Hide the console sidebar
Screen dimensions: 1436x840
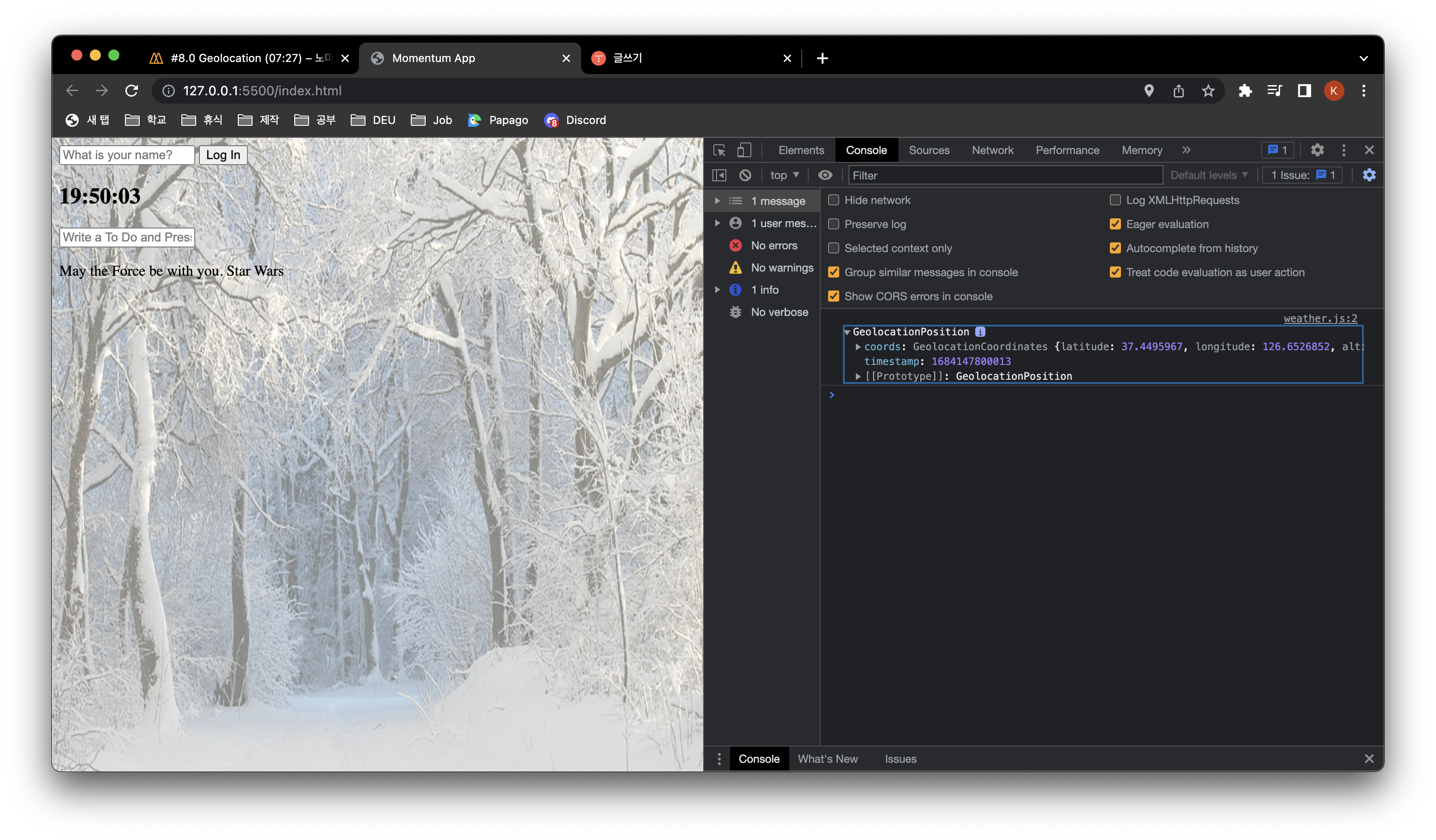point(719,175)
